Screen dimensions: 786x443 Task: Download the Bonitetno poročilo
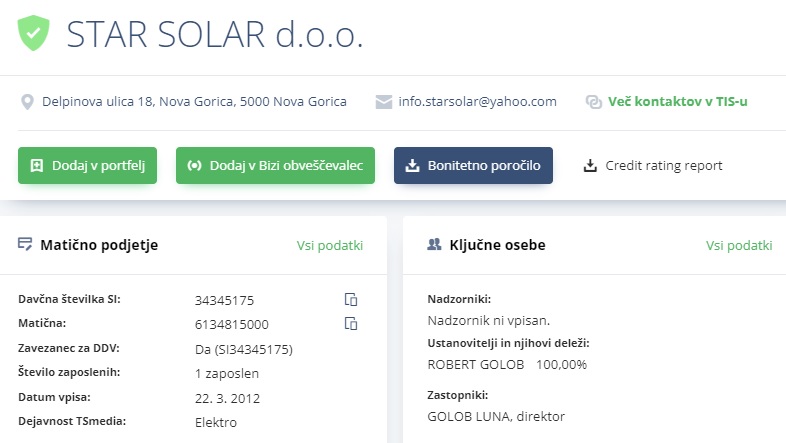[473, 165]
